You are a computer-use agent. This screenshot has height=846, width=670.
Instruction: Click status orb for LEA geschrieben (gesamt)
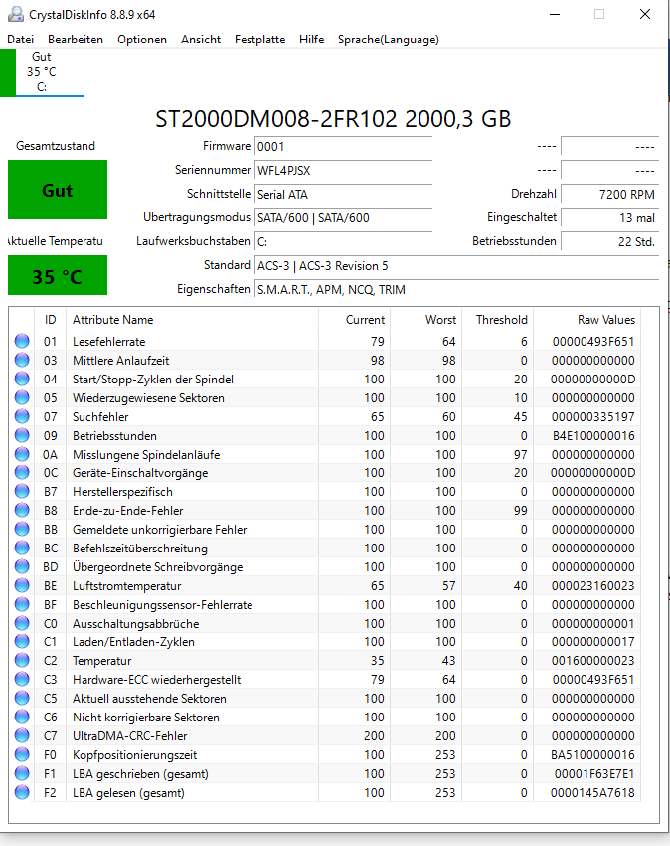click(22, 773)
